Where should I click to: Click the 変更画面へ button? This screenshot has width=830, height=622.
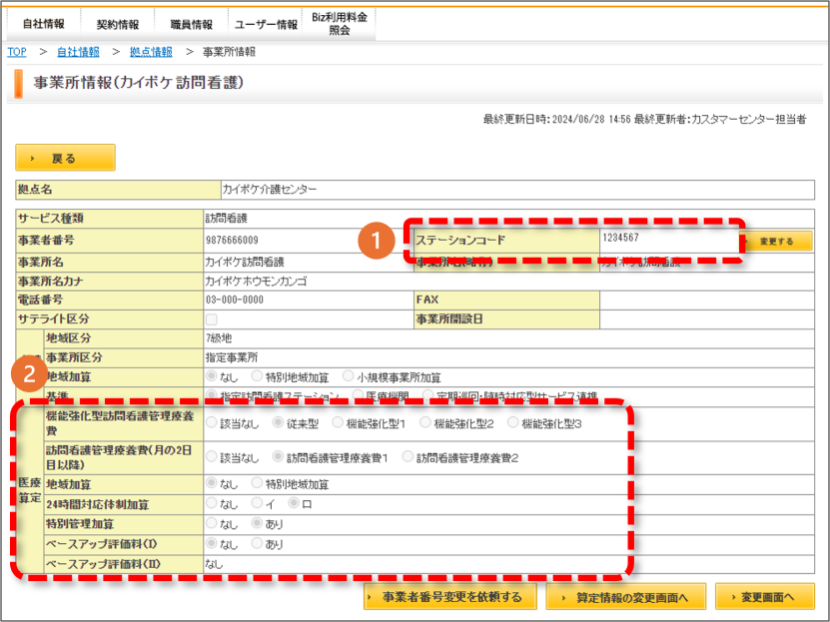(x=765, y=597)
